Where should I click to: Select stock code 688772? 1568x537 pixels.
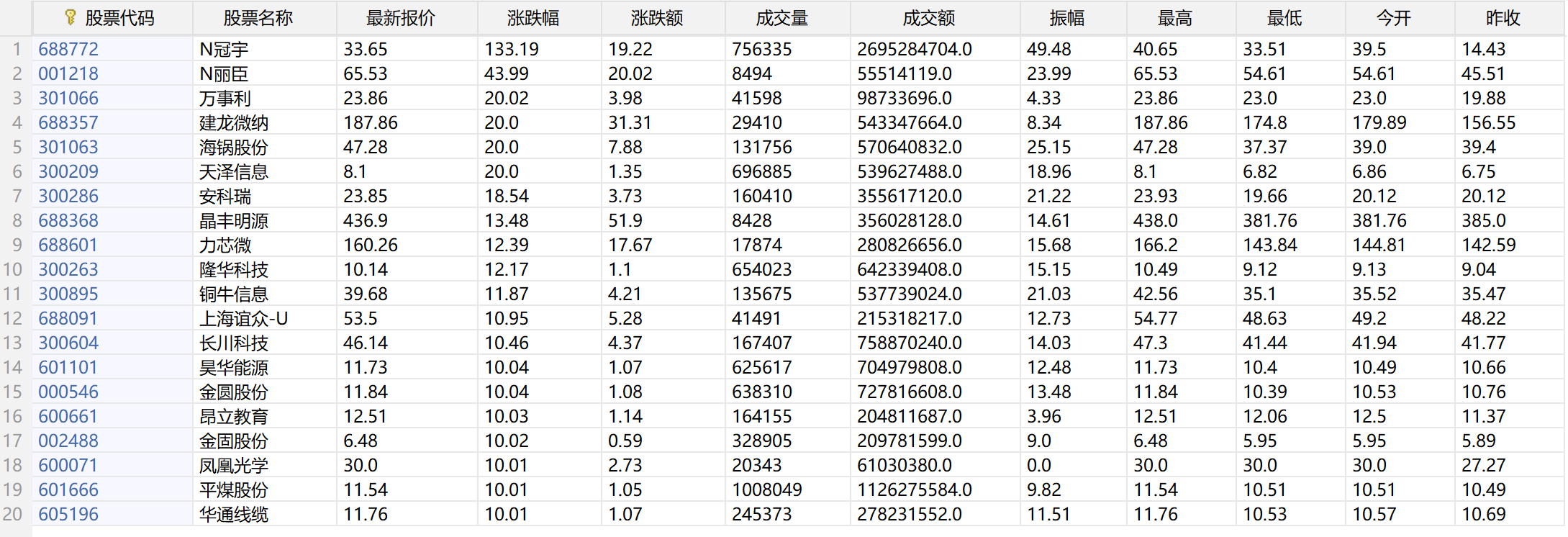point(68,49)
